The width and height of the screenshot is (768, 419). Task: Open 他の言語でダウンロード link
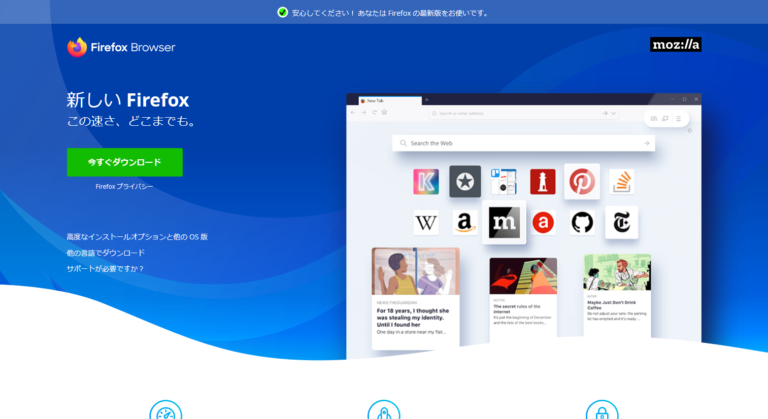pyautogui.click(x=106, y=253)
